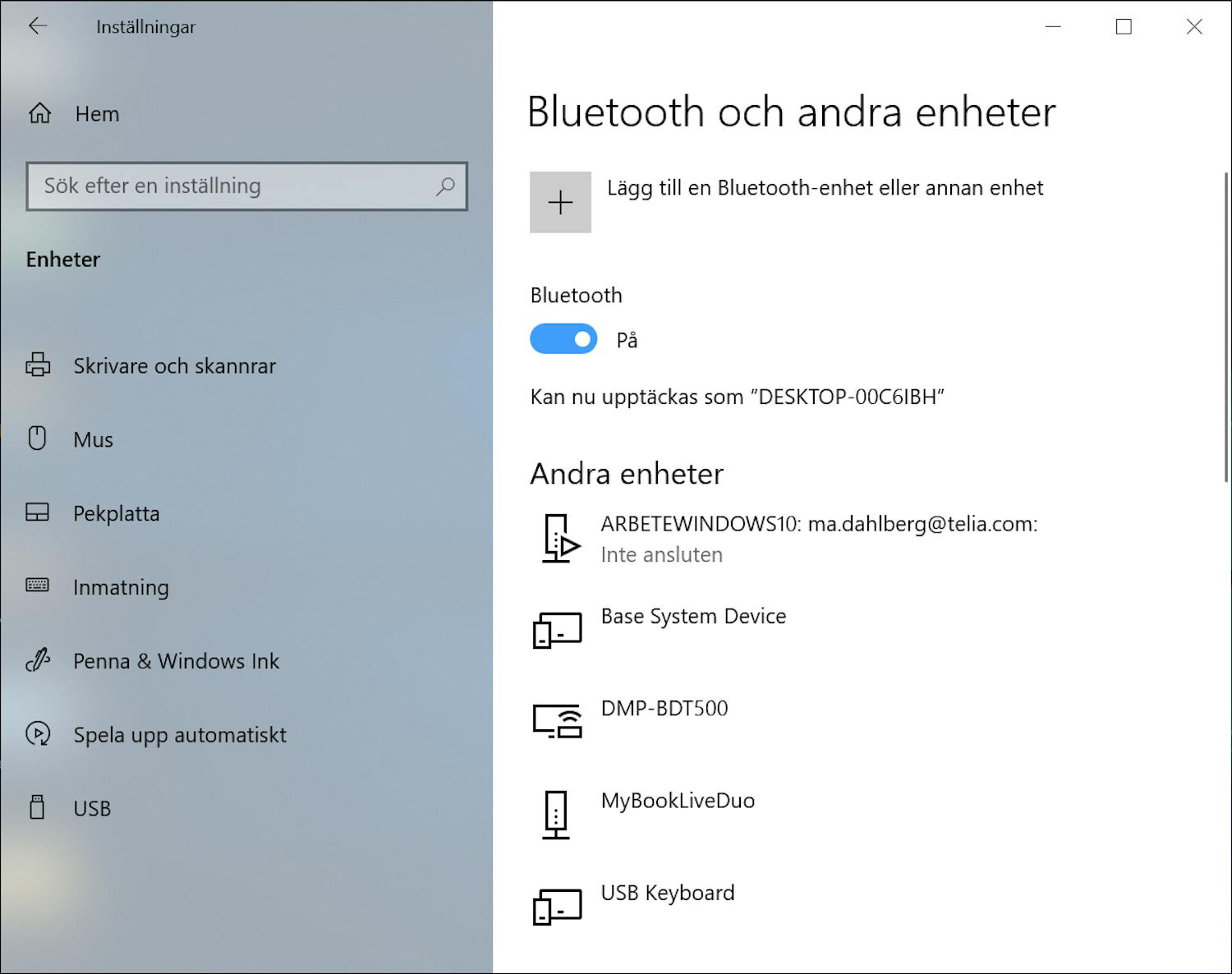Select the ARBETEWINDOWS10 device entry
The image size is (1232, 974).
pyautogui.click(x=819, y=538)
